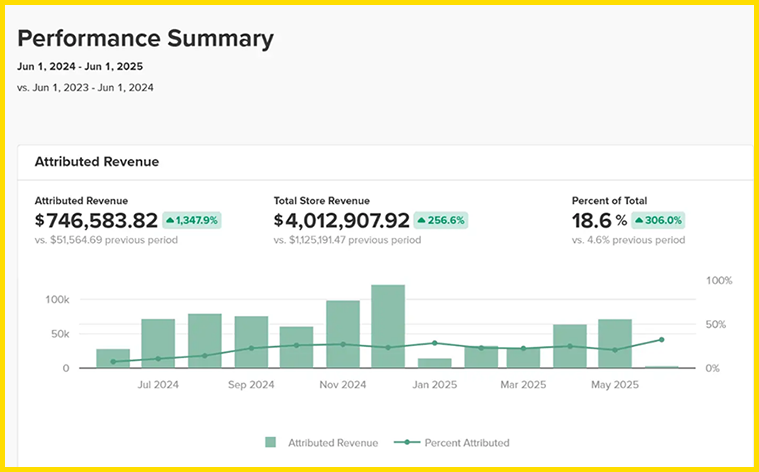The width and height of the screenshot is (759, 472).
Task: Open the vs. Jun 1, 2023 comparison period
Action: (x=86, y=88)
